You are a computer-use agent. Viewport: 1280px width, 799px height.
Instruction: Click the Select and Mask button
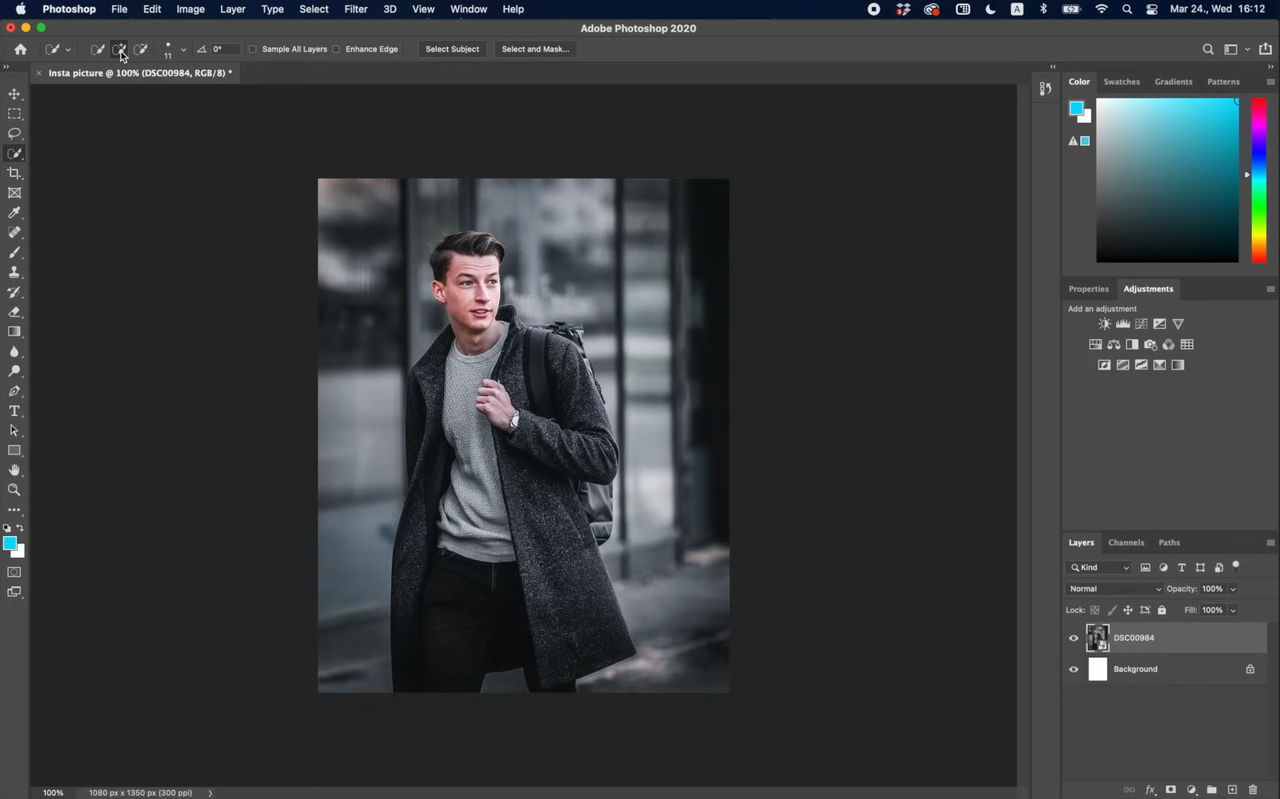pos(535,49)
